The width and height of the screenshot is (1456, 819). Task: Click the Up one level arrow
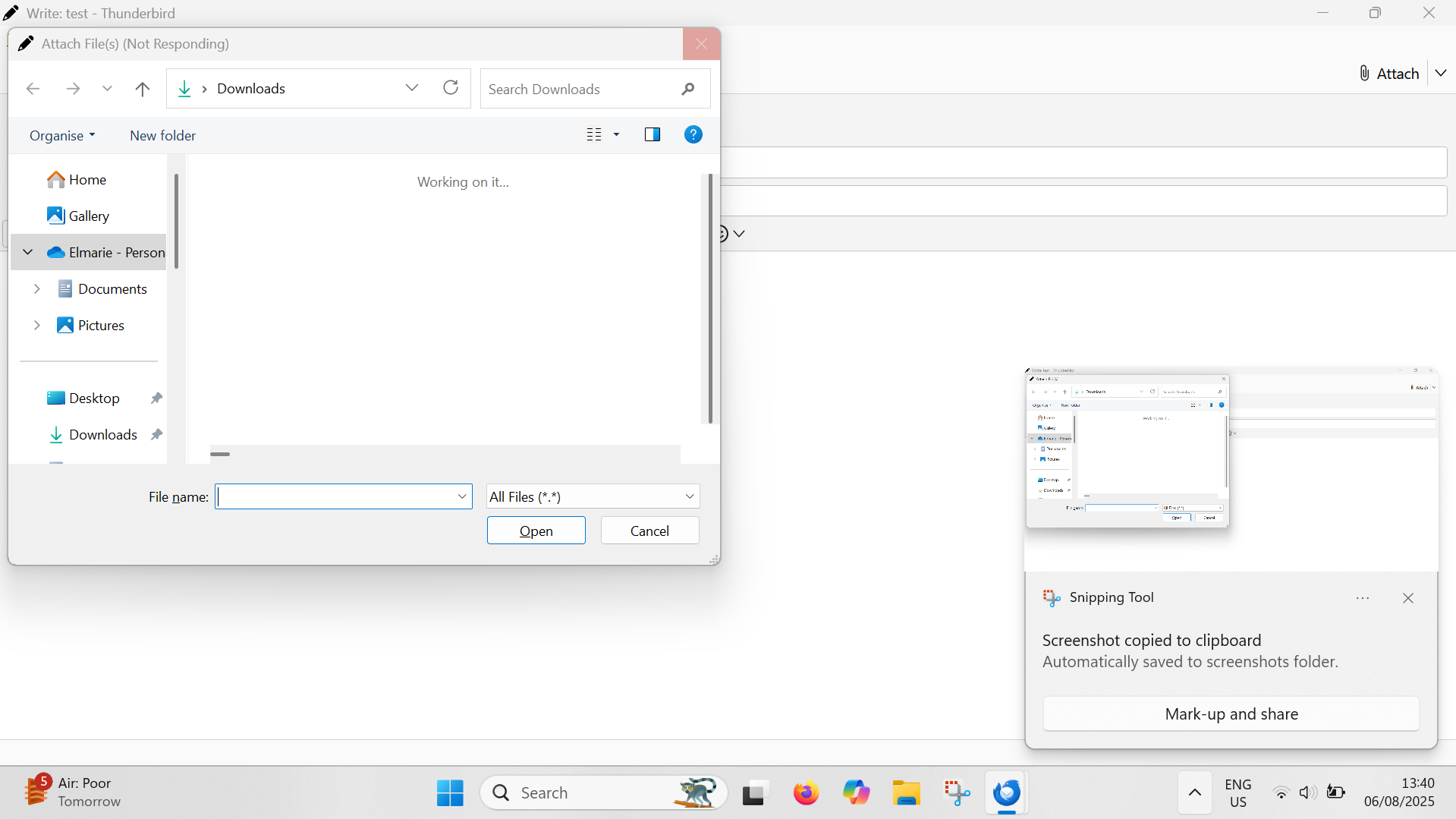142,89
